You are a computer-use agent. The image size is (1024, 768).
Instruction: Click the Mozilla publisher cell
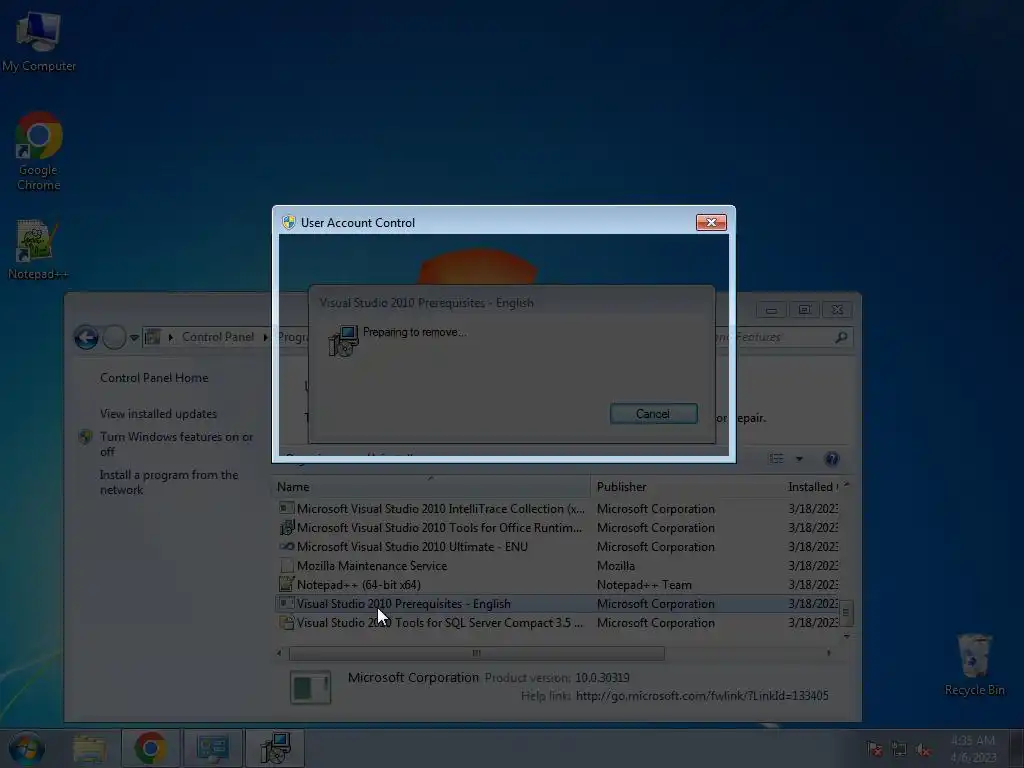coord(616,566)
